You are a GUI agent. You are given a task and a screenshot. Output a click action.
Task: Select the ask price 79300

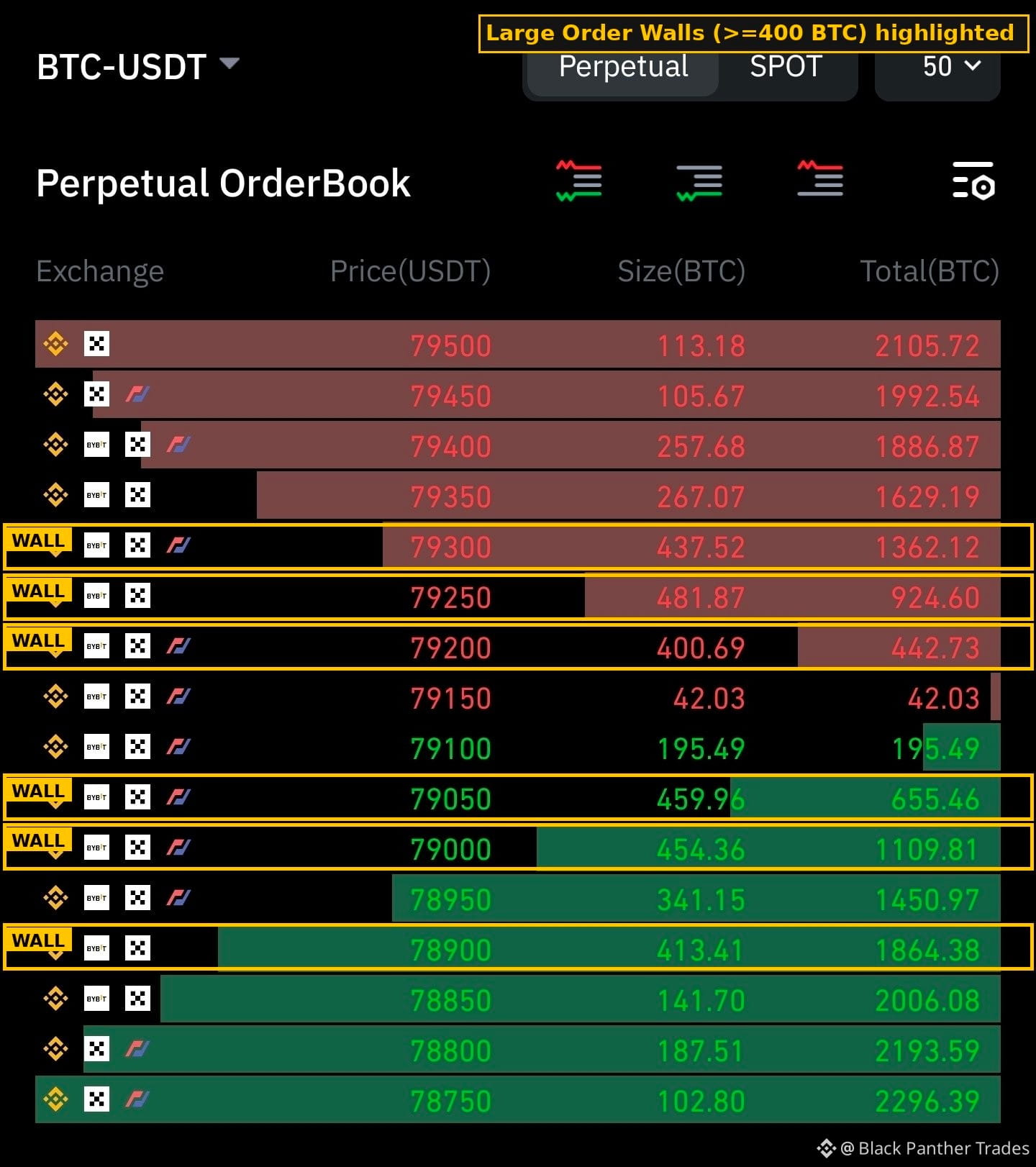[451, 548]
